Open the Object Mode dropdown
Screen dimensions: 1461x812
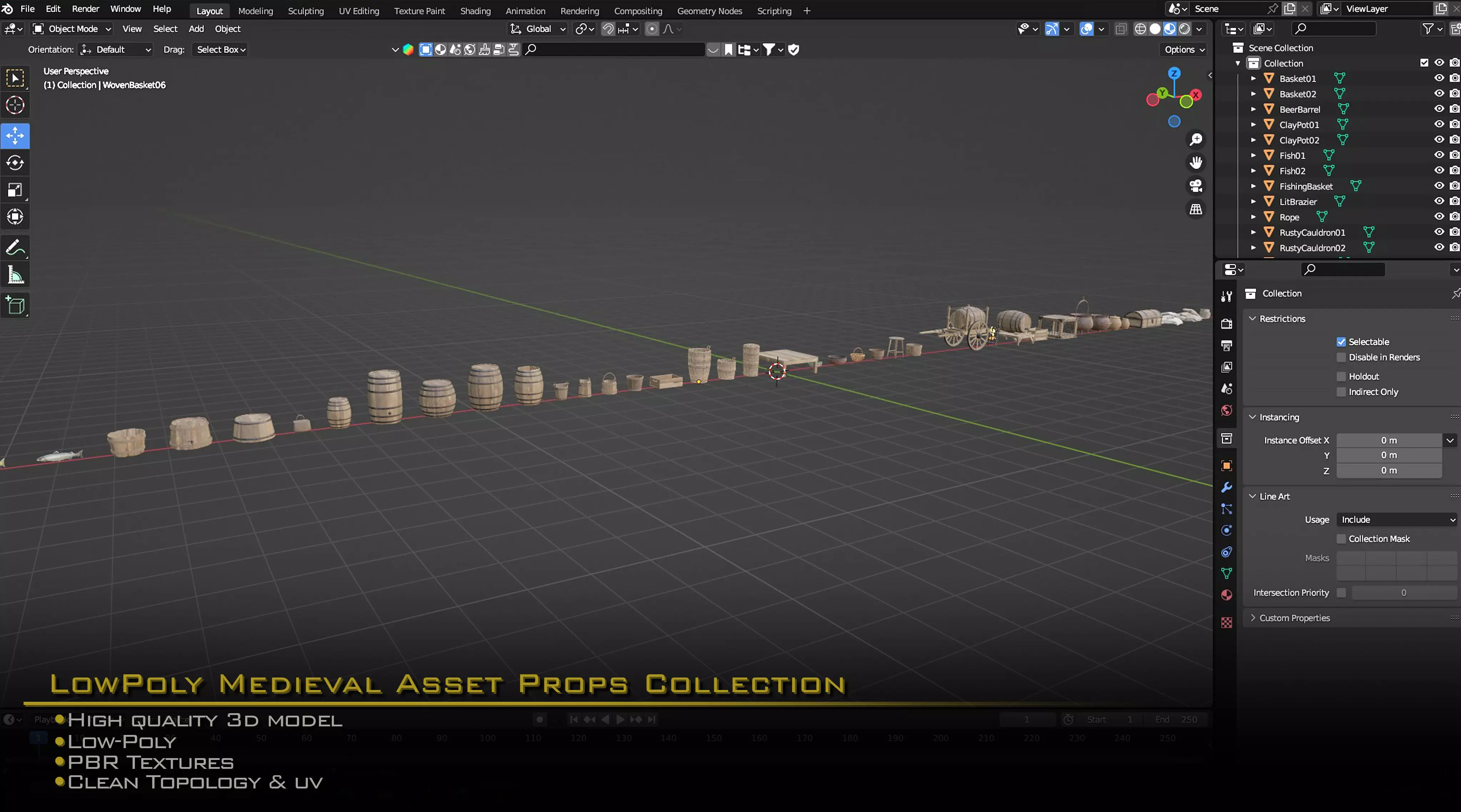pyautogui.click(x=72, y=29)
